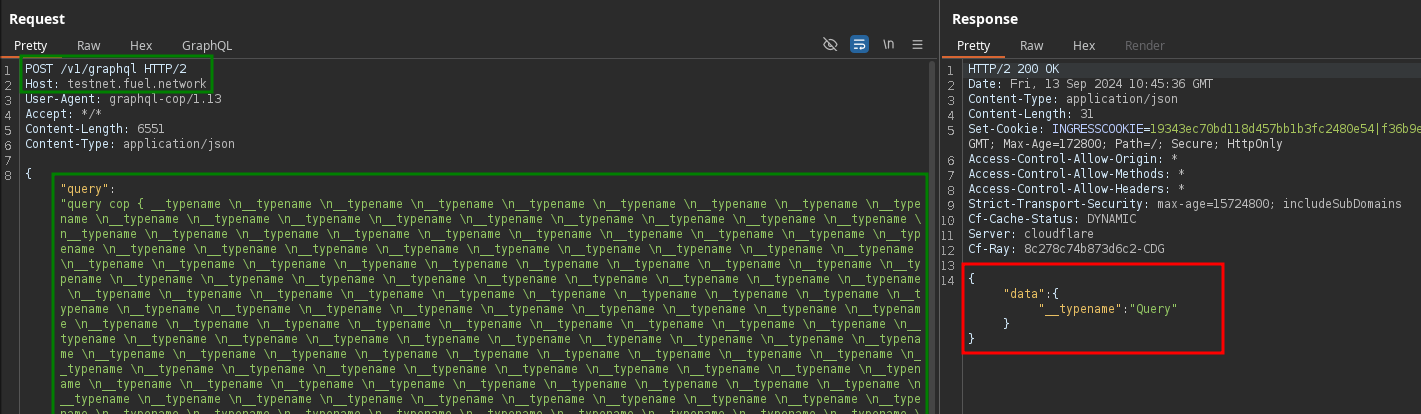Click the Access-Control-Allow-Methods header
1421x414 pixels.
pyautogui.click(x=1076, y=174)
